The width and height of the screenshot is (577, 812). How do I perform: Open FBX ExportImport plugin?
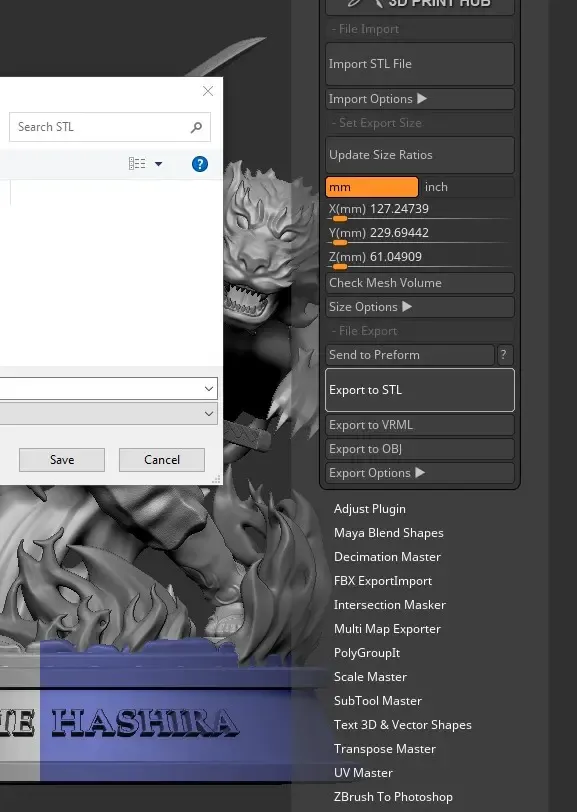click(383, 581)
